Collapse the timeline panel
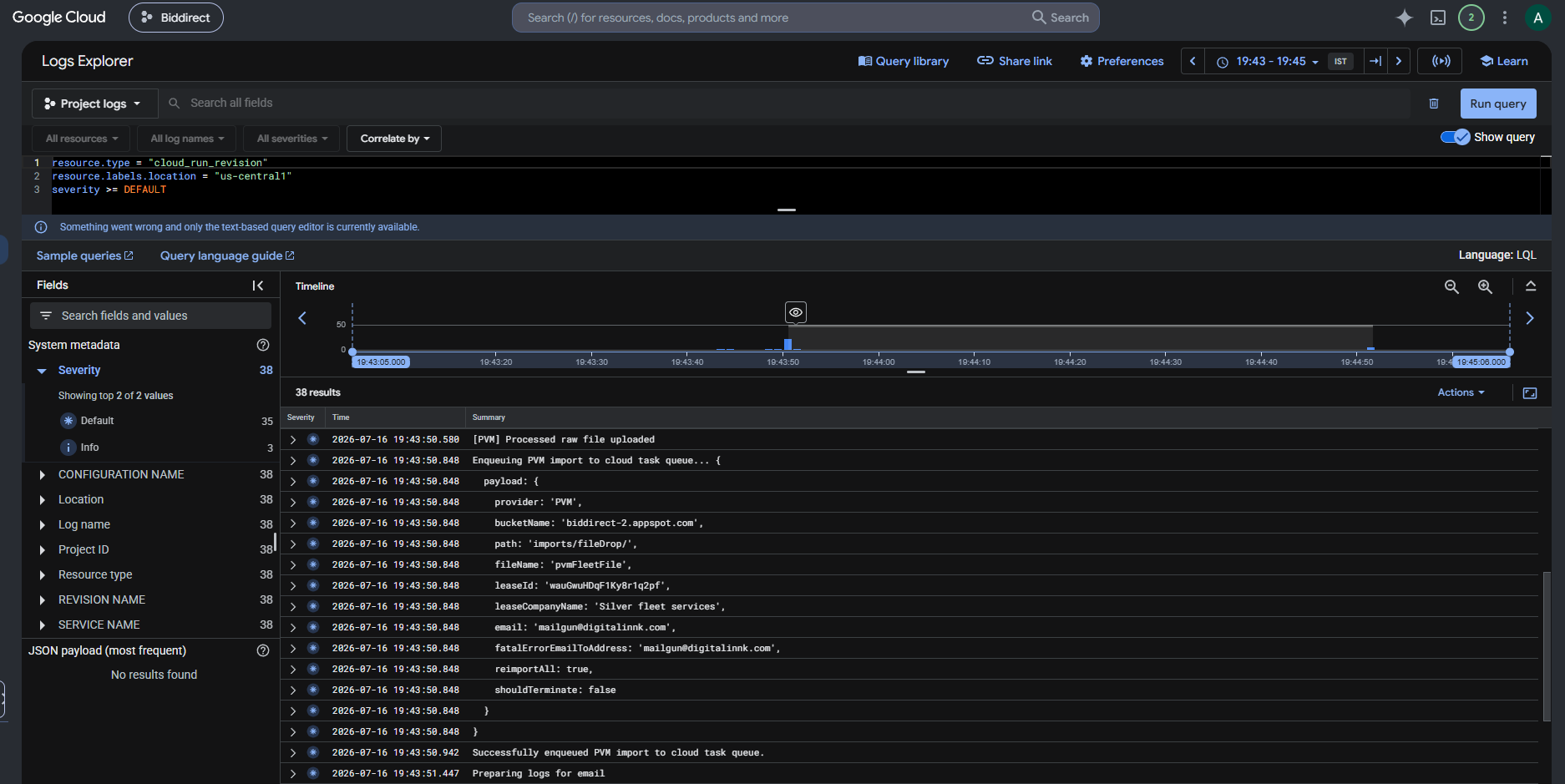 1531,286
